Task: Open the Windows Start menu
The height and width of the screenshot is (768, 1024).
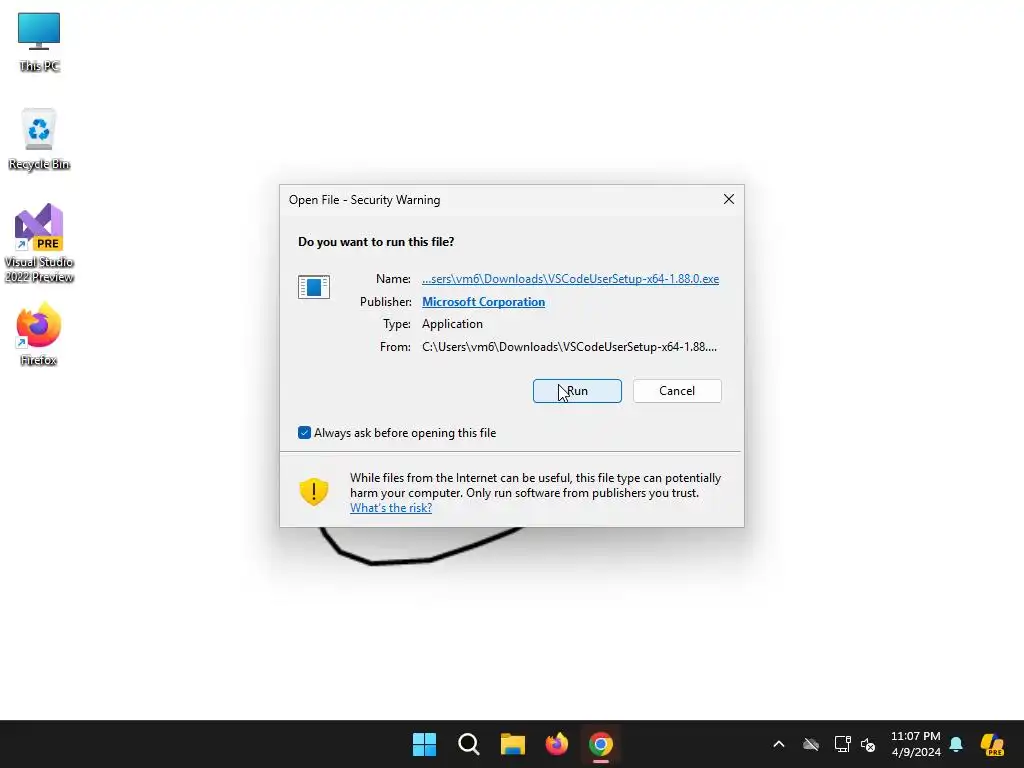Action: (424, 744)
